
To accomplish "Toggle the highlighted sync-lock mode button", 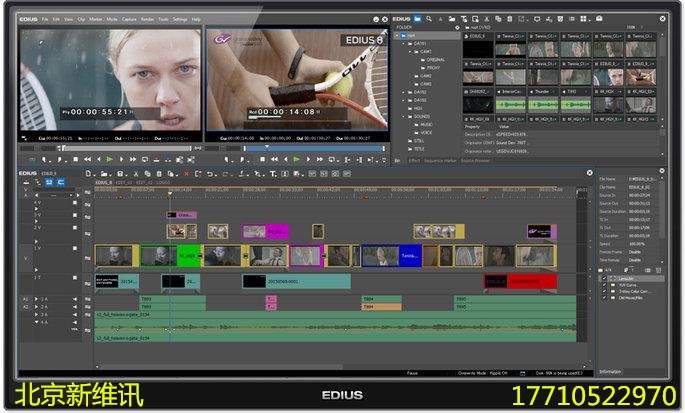I will coord(49,182).
